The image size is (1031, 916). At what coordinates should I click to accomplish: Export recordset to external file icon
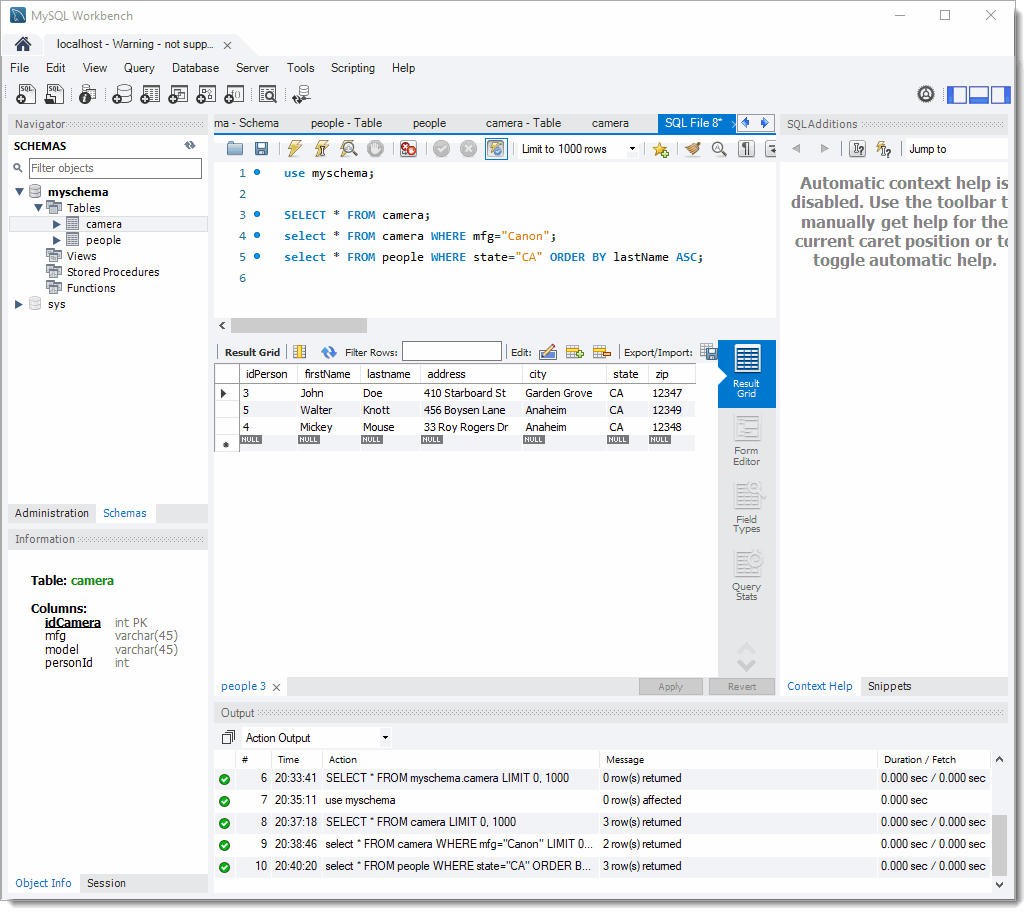(708, 352)
